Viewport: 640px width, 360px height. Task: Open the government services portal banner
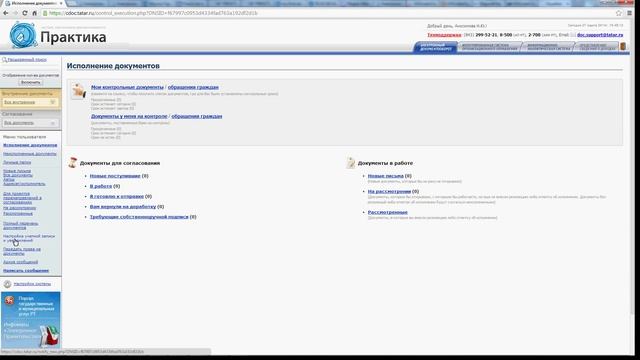click(x=31, y=320)
